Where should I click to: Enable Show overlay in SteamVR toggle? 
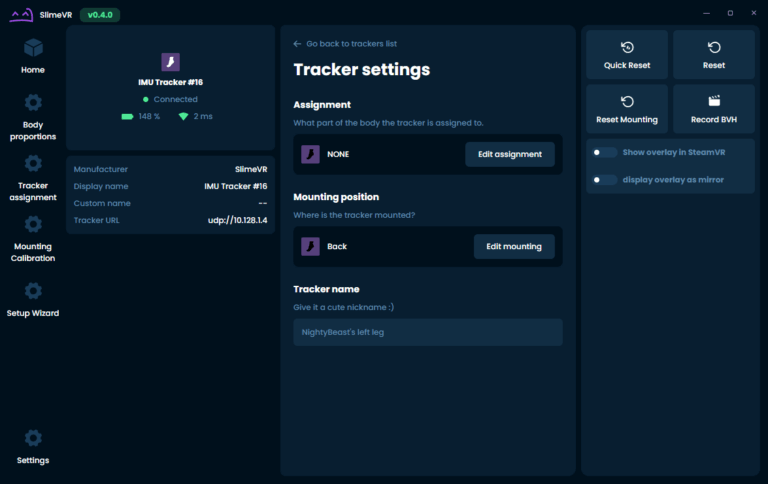[x=604, y=152]
